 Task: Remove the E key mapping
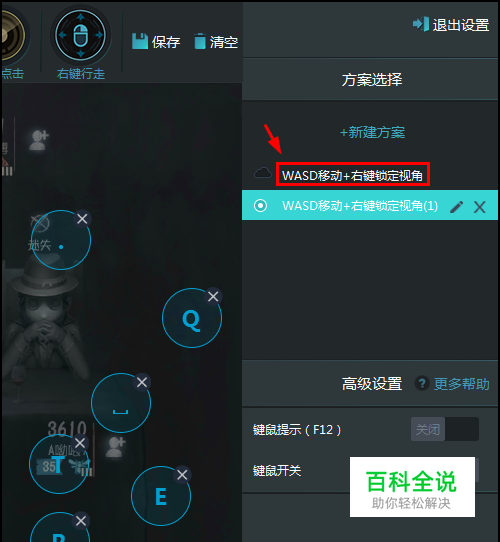(x=182, y=475)
